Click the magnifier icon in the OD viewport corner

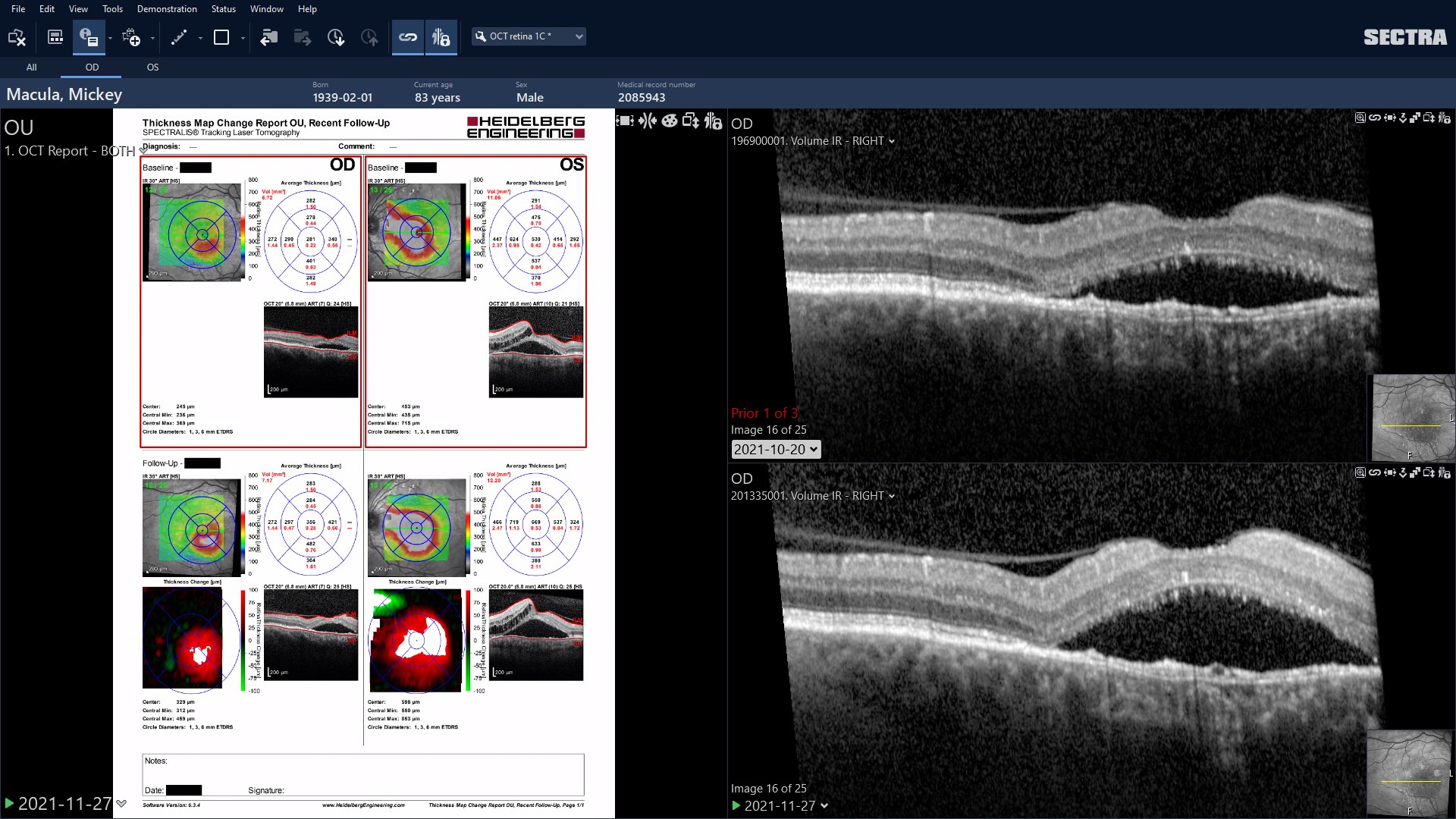(x=1359, y=119)
